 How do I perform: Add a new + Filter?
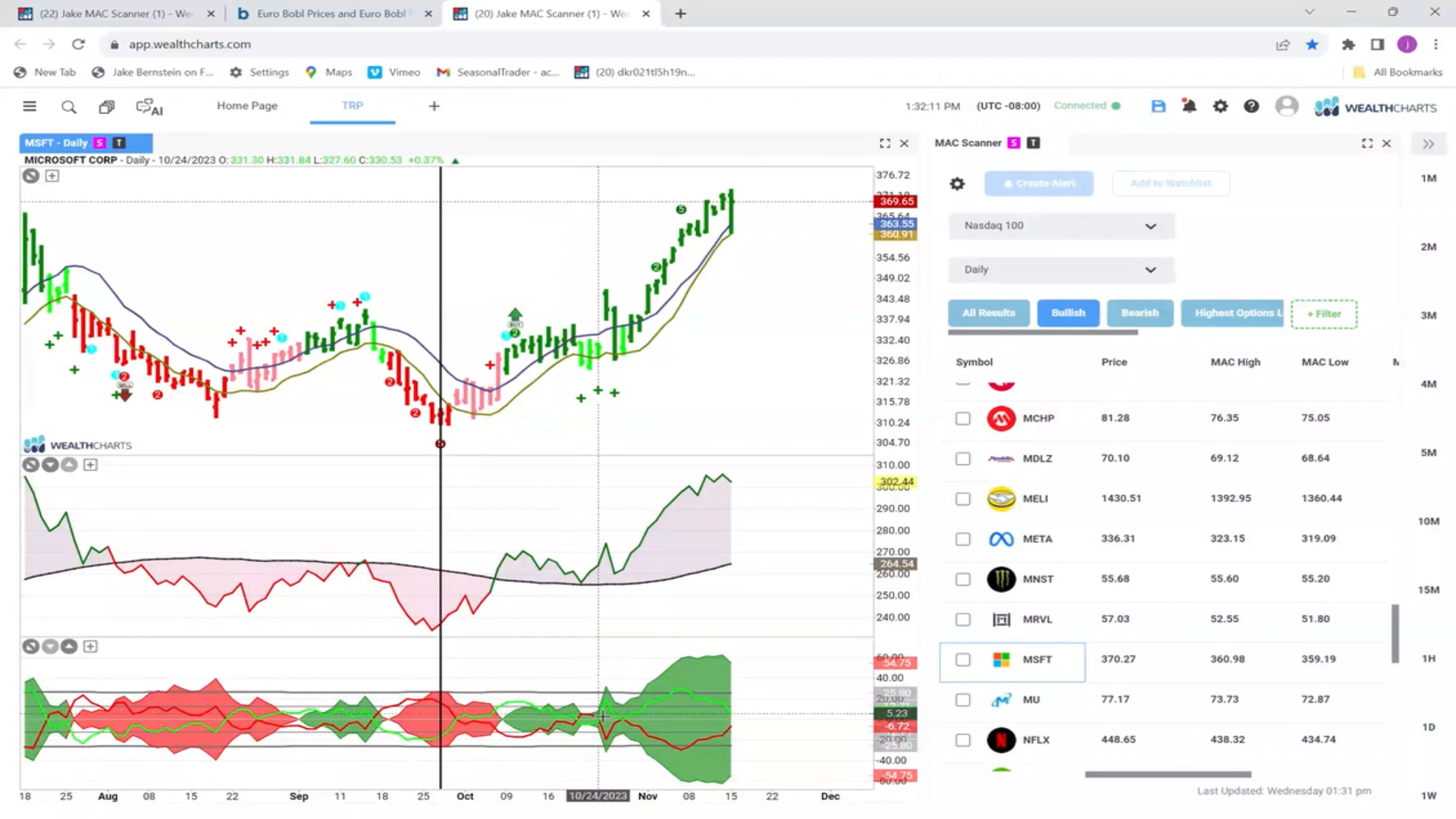(x=1324, y=314)
